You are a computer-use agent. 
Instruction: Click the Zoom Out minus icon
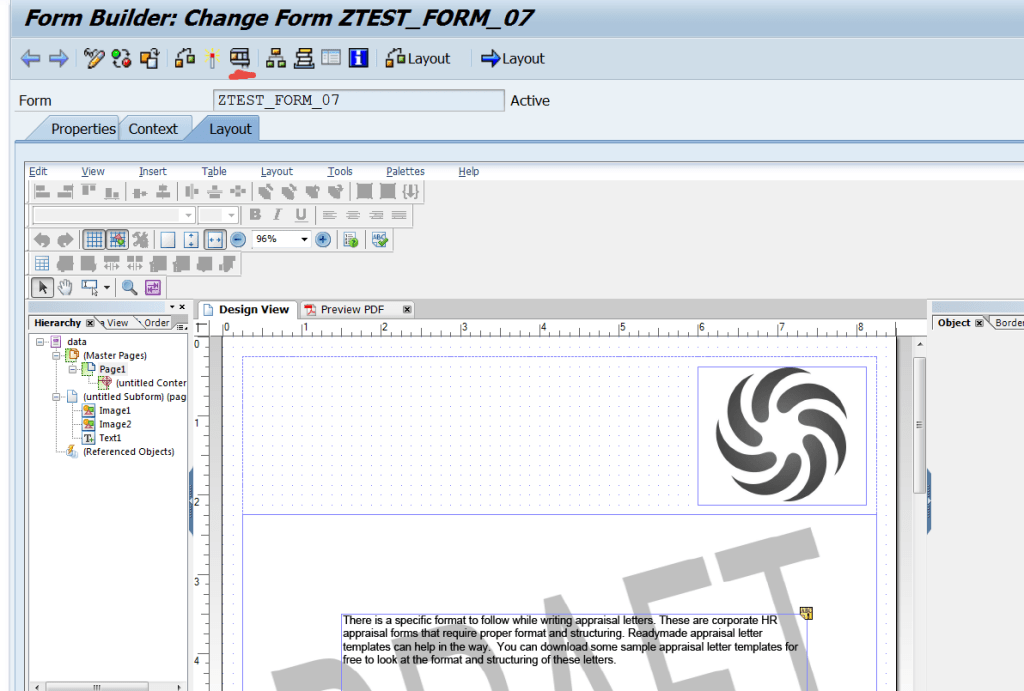tap(237, 239)
